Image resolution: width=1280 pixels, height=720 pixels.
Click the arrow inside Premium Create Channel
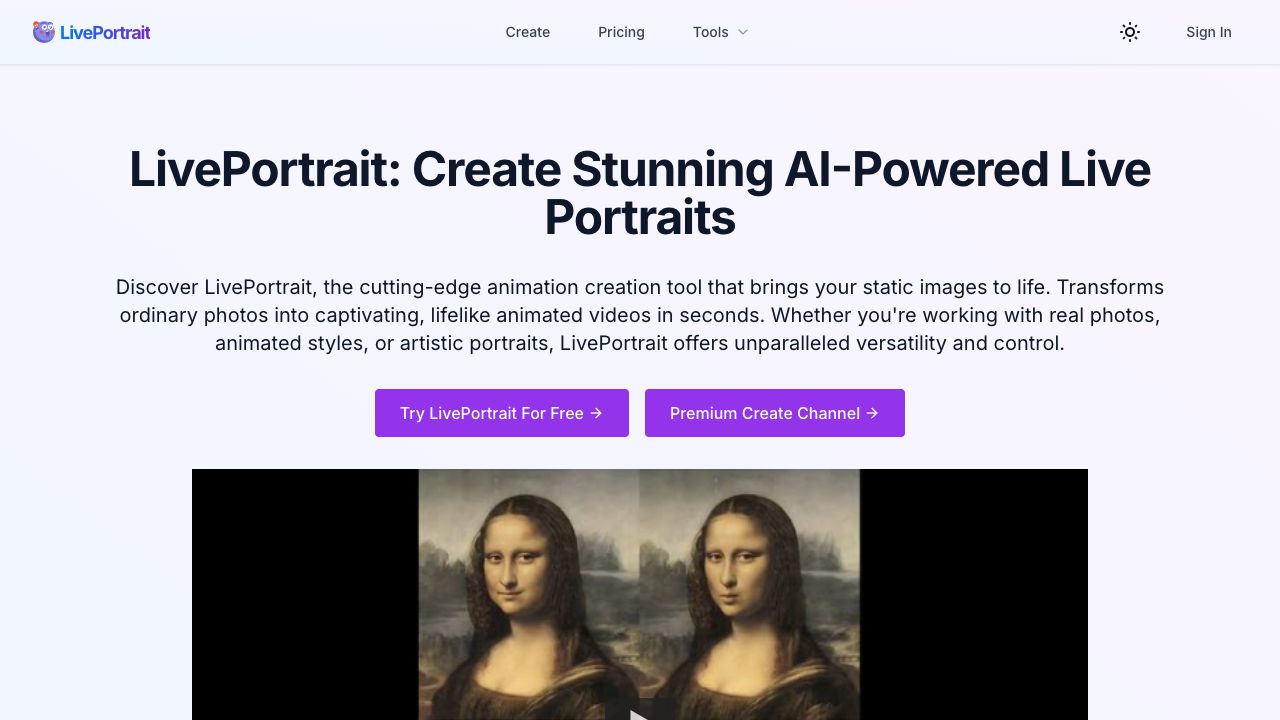pos(872,413)
